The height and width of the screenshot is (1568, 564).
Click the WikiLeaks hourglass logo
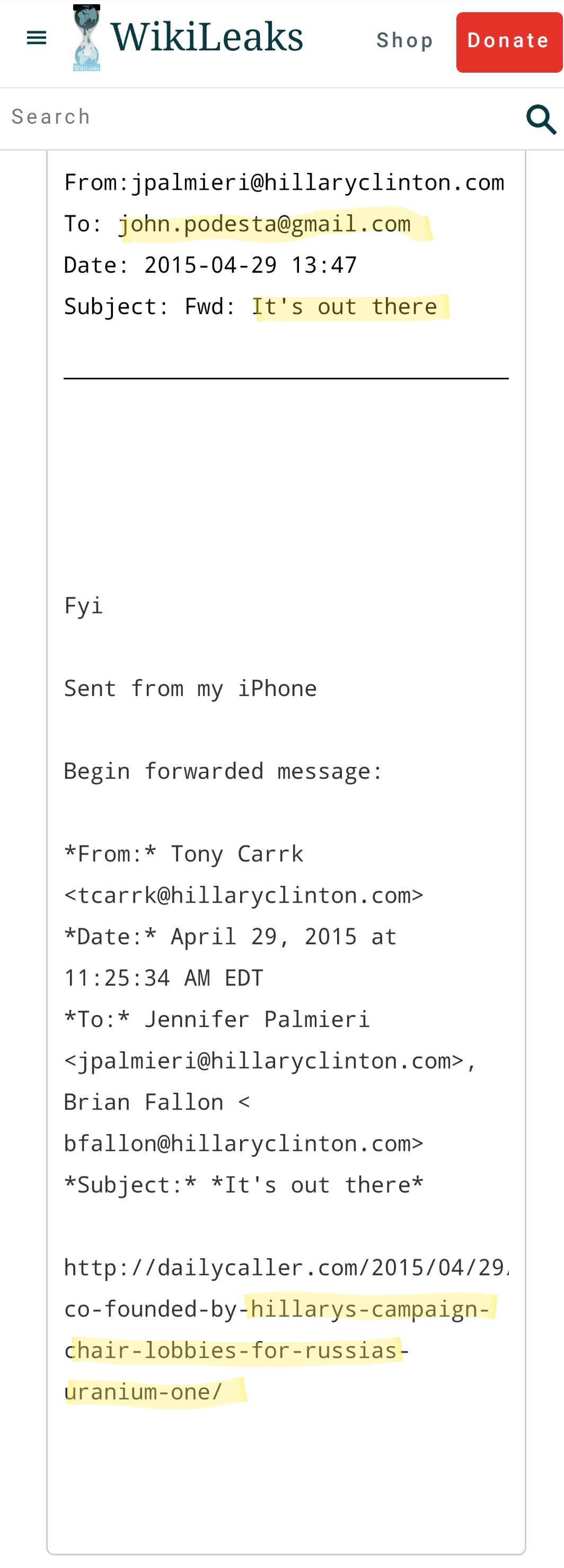pyautogui.click(x=86, y=38)
